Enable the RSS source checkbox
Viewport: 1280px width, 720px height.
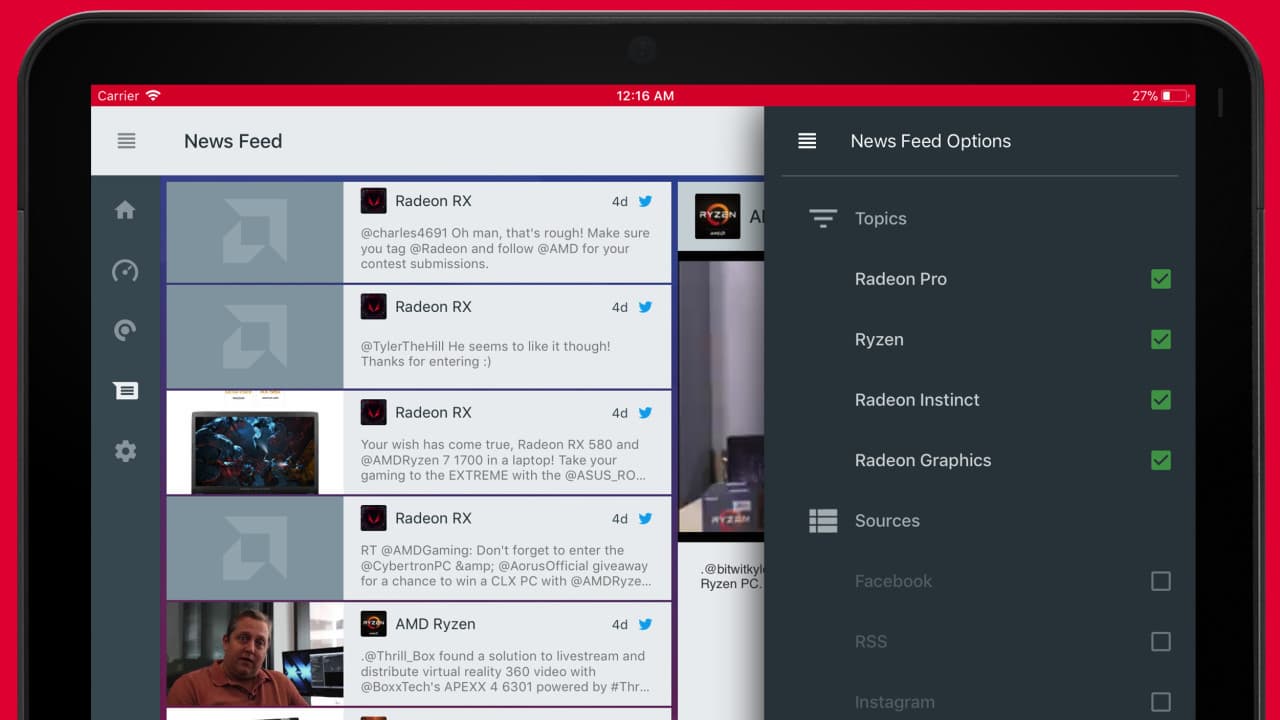pyautogui.click(x=1161, y=641)
